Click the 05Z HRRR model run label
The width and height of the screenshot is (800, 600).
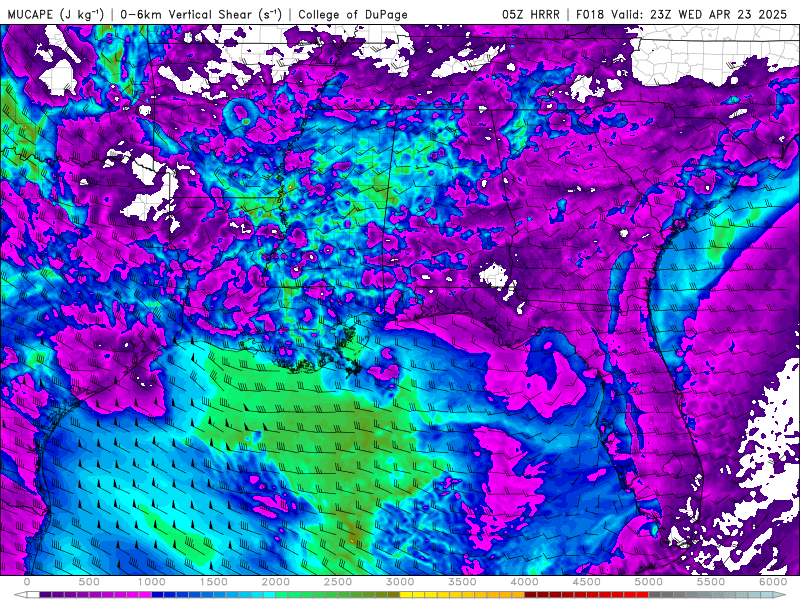pos(531,14)
